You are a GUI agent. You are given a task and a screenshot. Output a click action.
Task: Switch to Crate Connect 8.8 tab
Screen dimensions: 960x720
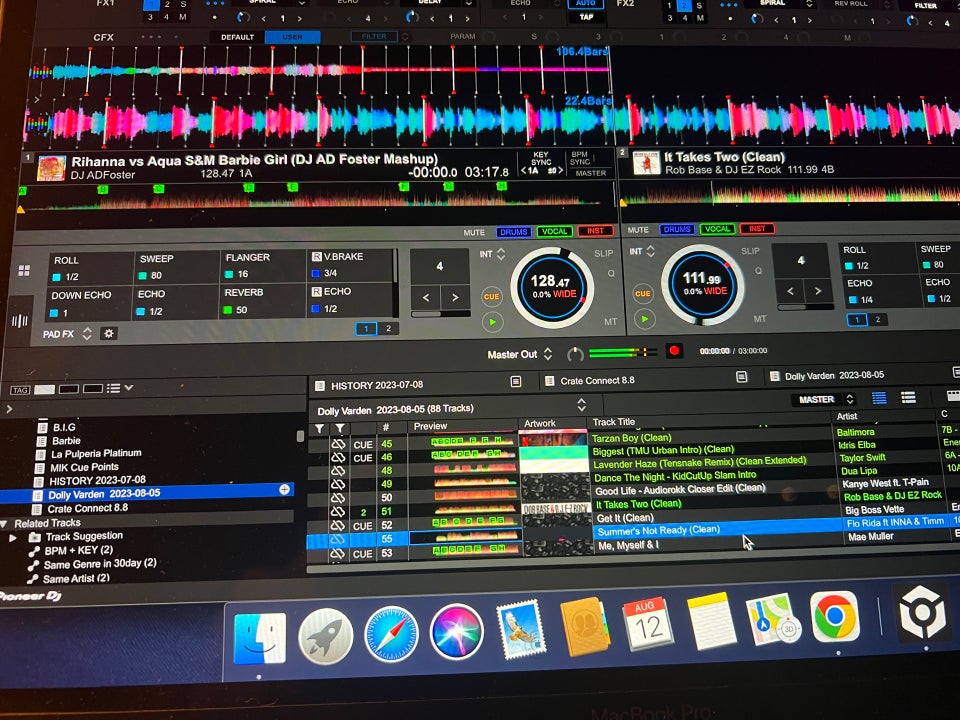[x=589, y=381]
